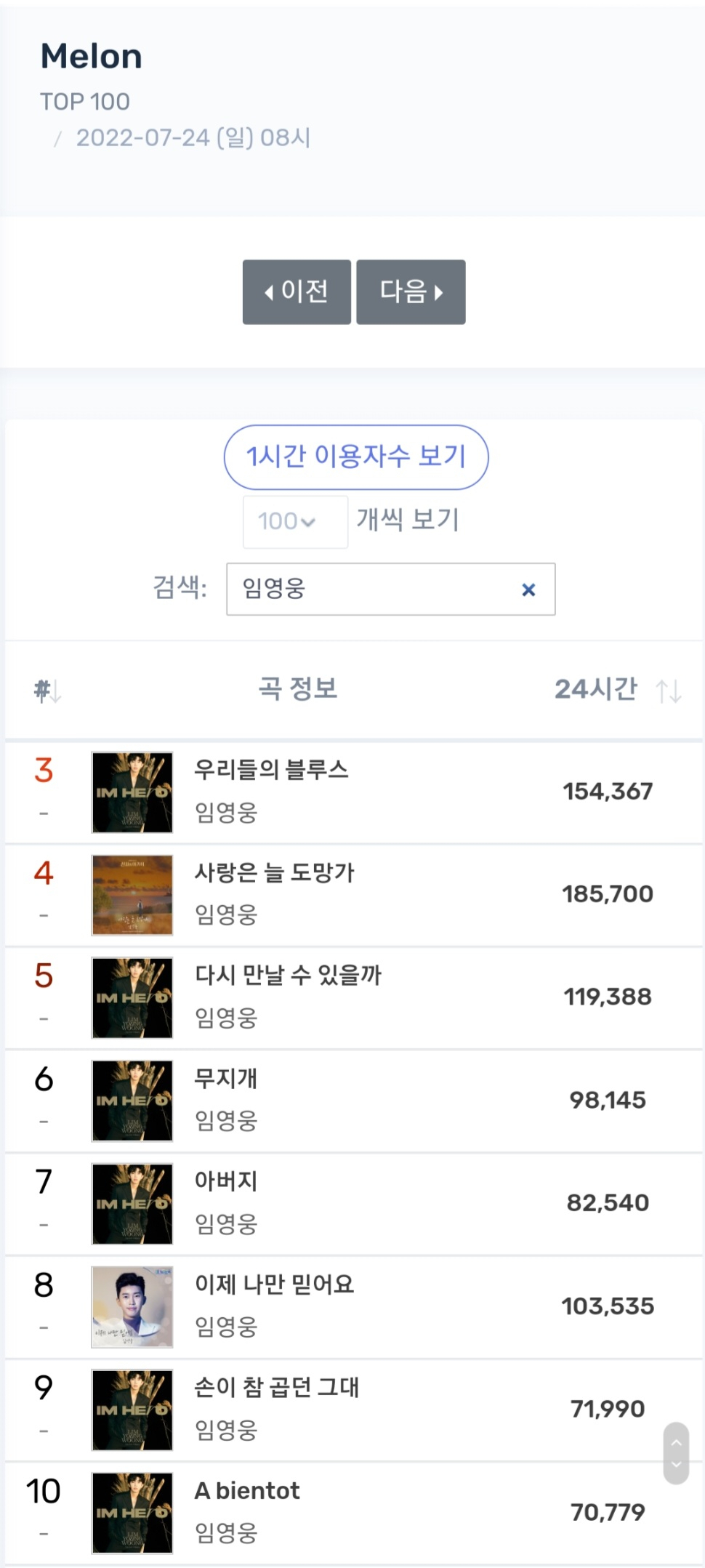
Task: Open album art for 아버지
Action: pyautogui.click(x=132, y=1204)
